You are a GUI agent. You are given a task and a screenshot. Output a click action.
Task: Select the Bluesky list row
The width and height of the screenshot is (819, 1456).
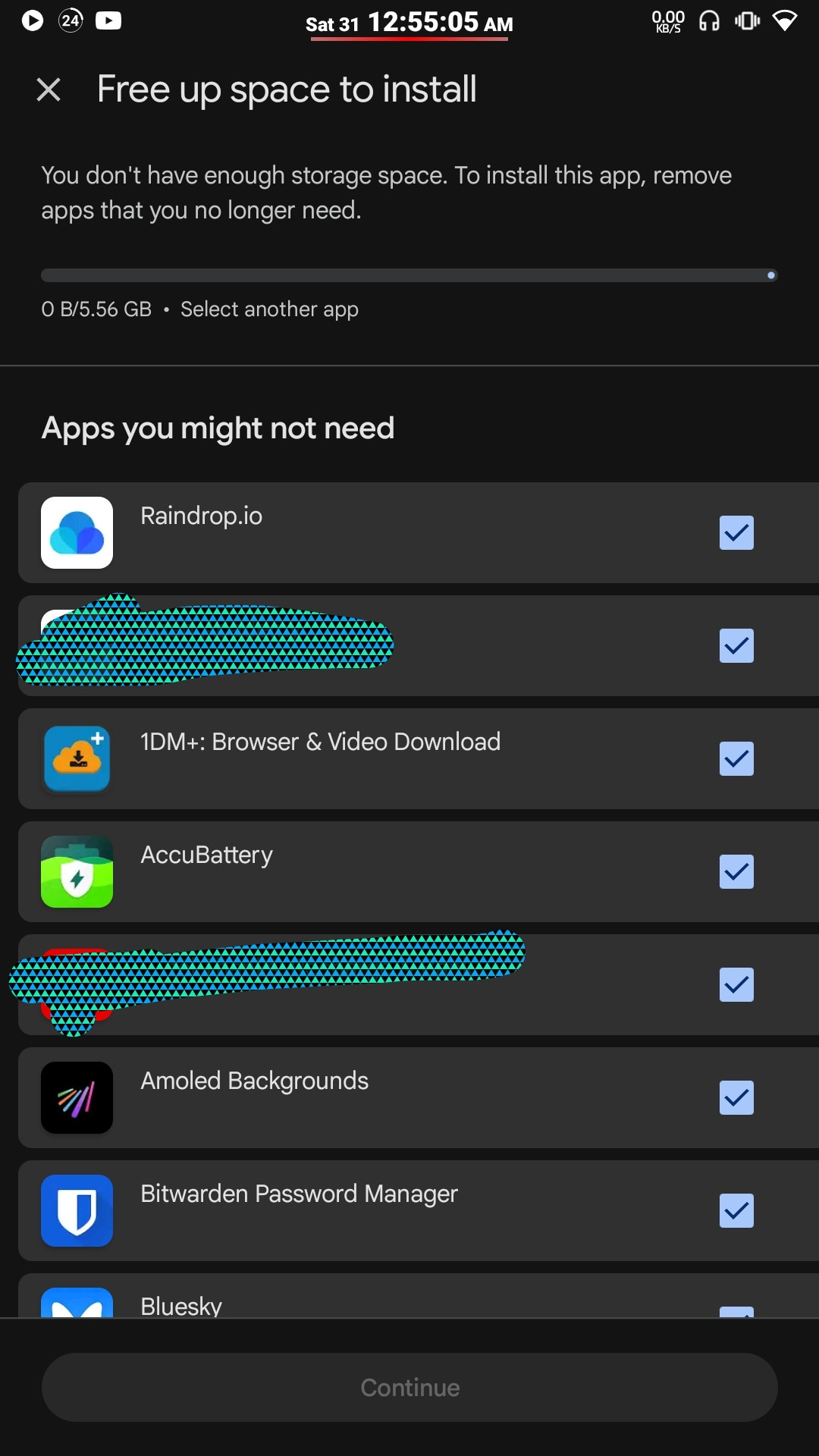[419, 1295]
